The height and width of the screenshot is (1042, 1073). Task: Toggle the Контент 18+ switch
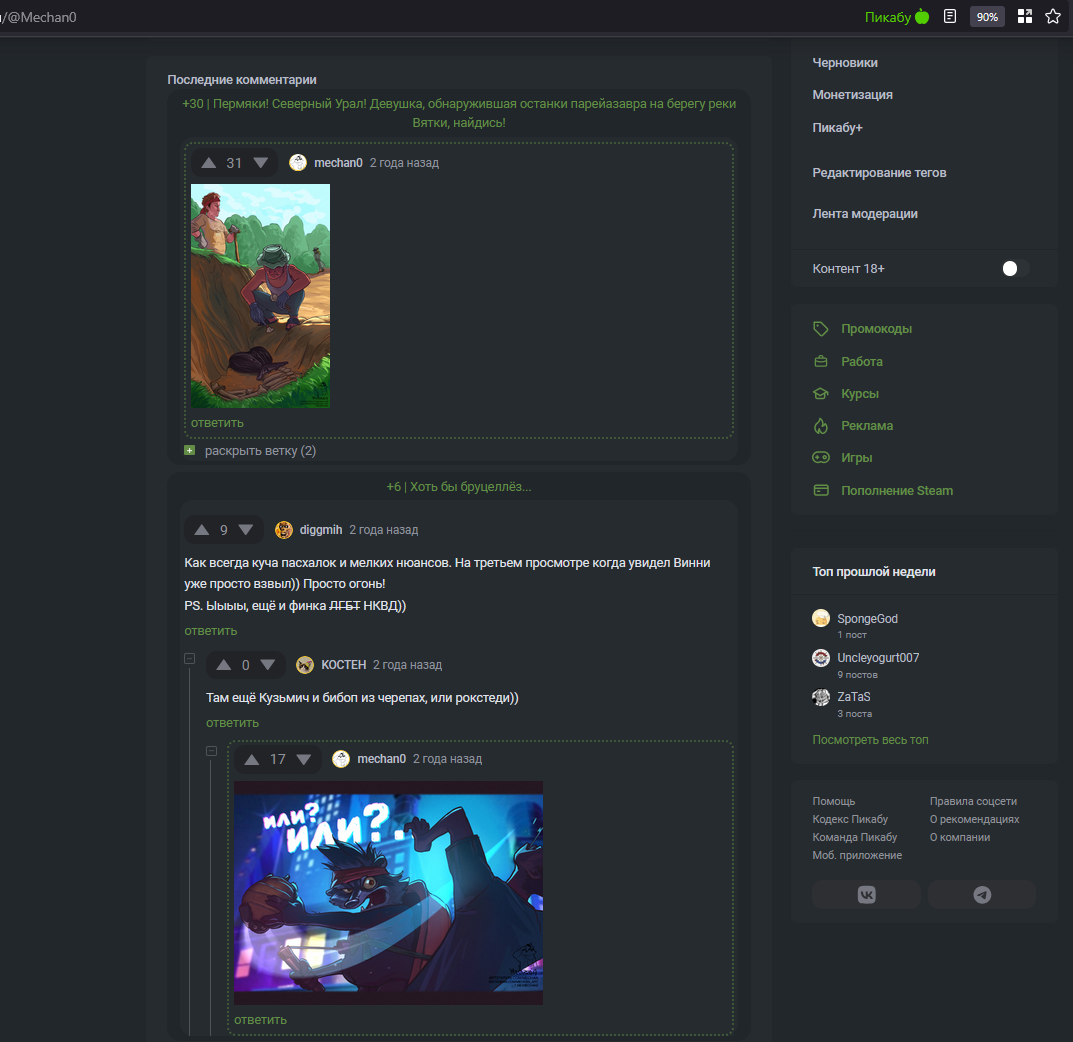coord(1016,268)
